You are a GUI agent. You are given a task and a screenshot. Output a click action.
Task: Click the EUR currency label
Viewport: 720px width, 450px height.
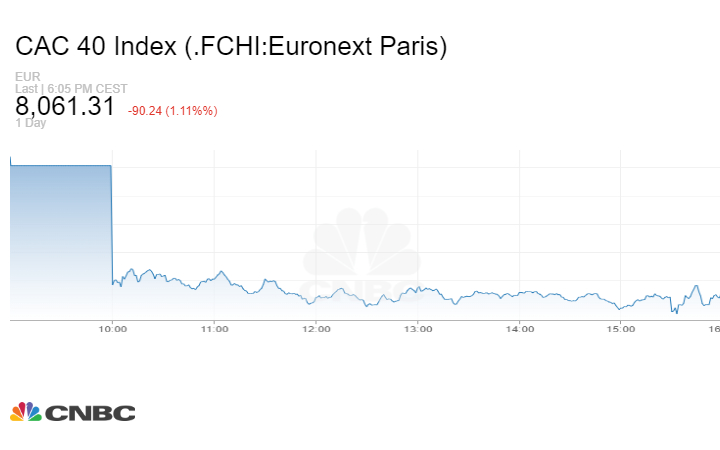point(26,77)
